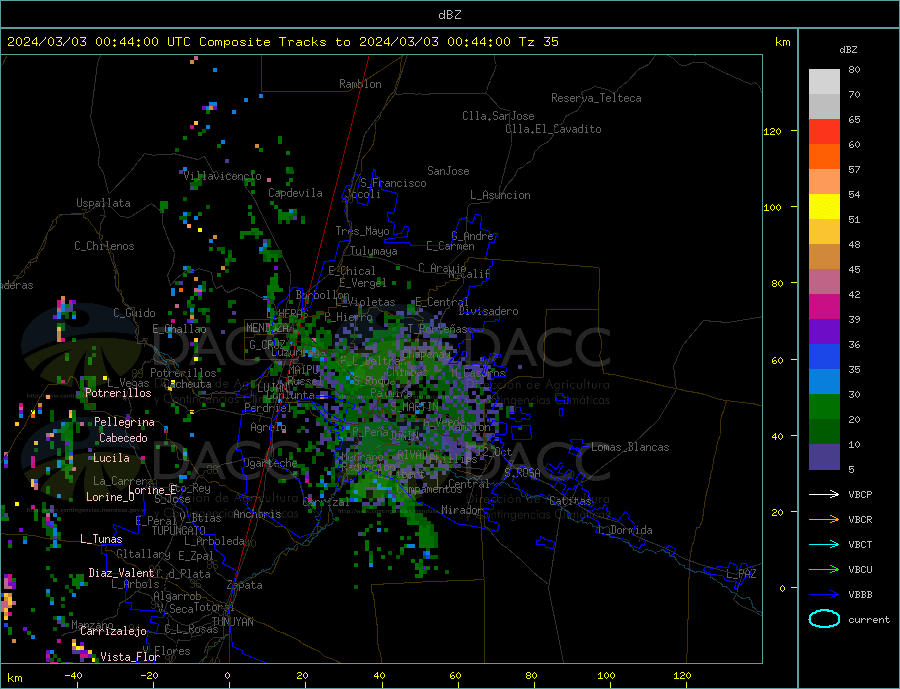This screenshot has height=689, width=900.
Task: Click the 'Capdevila' map label
Action: pos(295,193)
